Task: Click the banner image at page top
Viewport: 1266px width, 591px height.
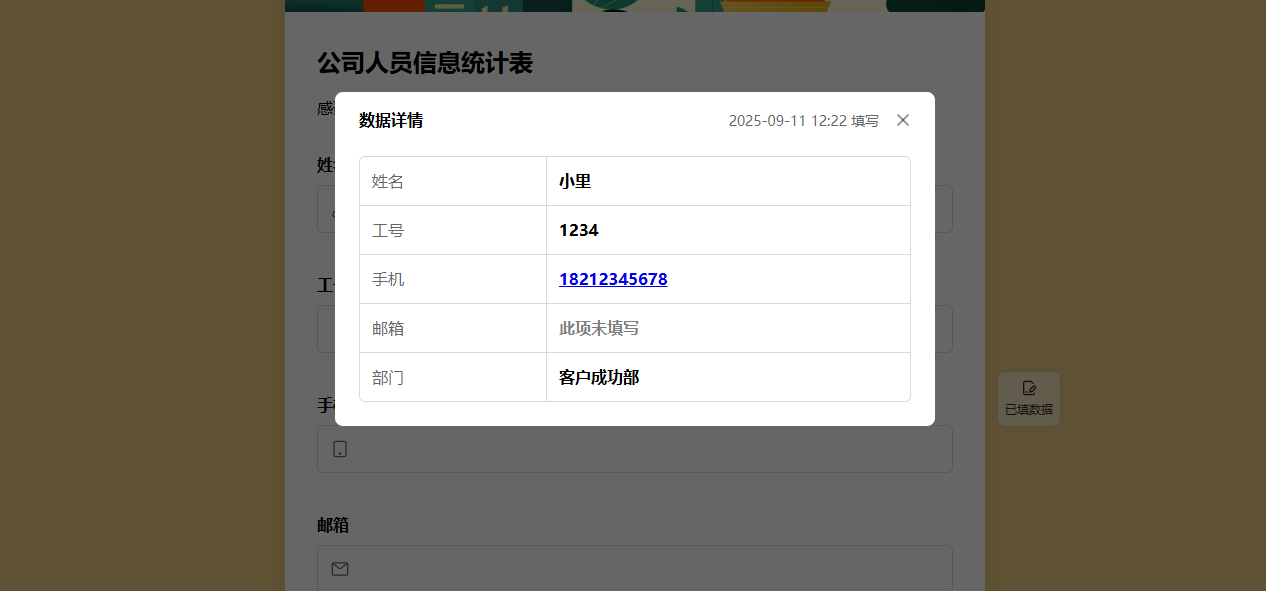Action: point(634,5)
